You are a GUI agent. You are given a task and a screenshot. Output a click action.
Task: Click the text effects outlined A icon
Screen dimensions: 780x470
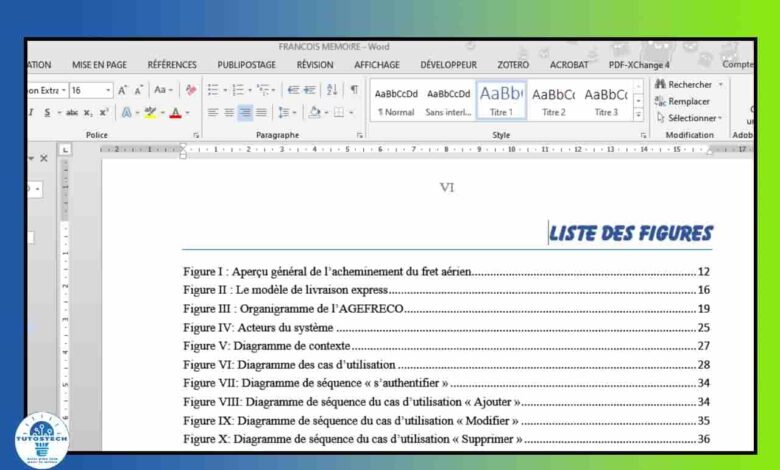[x=126, y=113]
